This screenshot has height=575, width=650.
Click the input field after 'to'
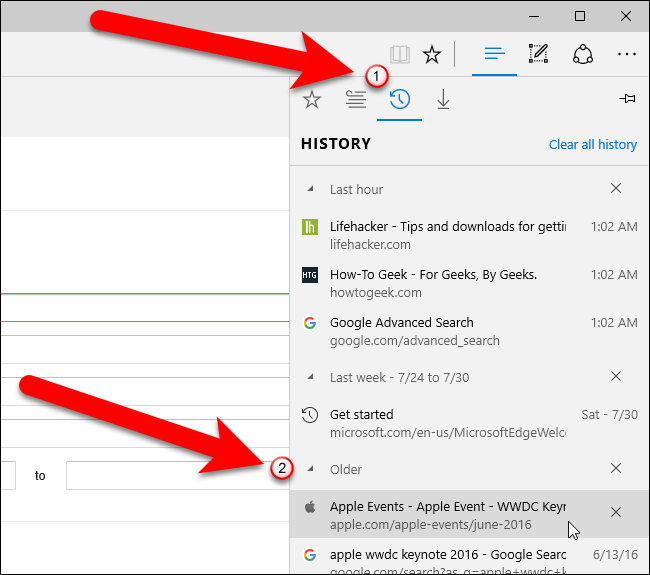[x=177, y=476]
